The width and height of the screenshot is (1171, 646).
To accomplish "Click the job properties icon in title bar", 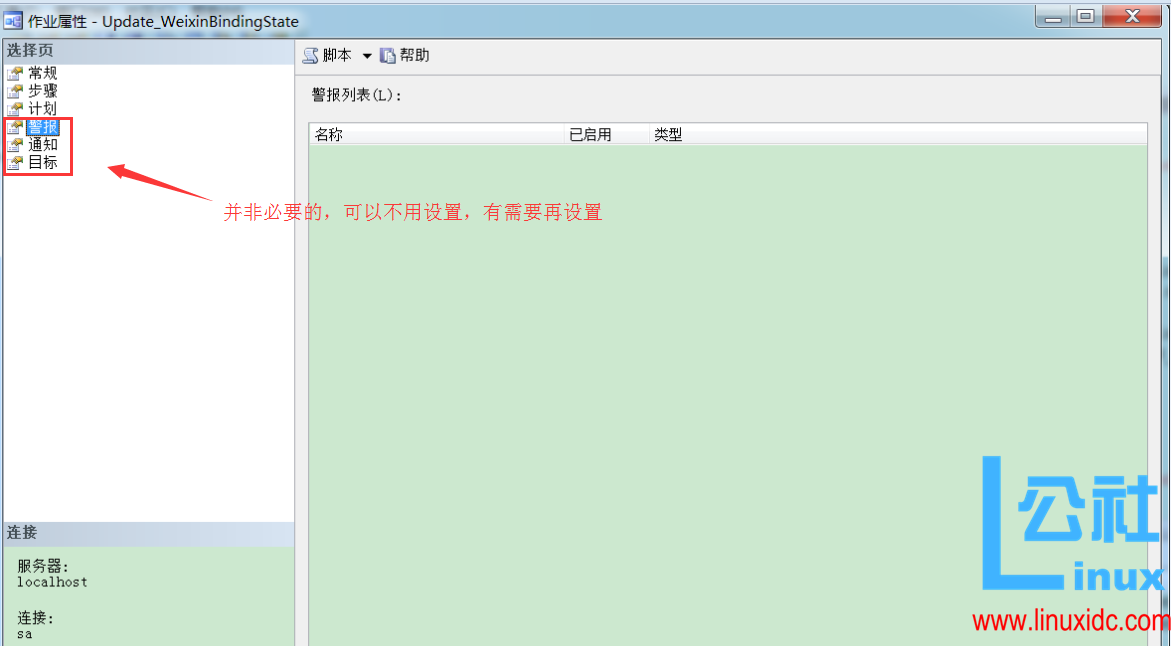I will point(12,16).
